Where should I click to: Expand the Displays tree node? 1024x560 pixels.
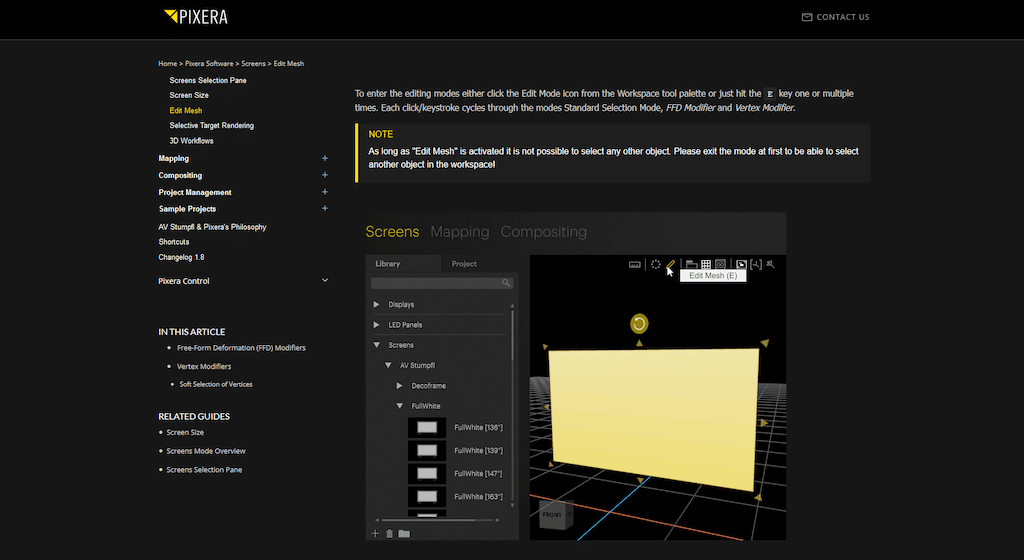(x=377, y=304)
